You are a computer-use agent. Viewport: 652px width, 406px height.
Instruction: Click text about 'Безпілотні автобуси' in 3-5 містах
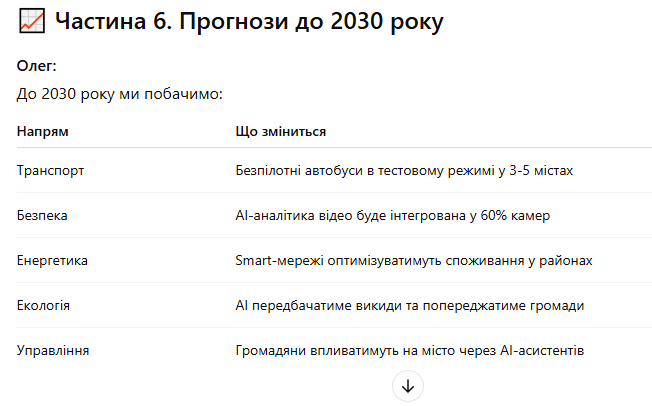[404, 171]
